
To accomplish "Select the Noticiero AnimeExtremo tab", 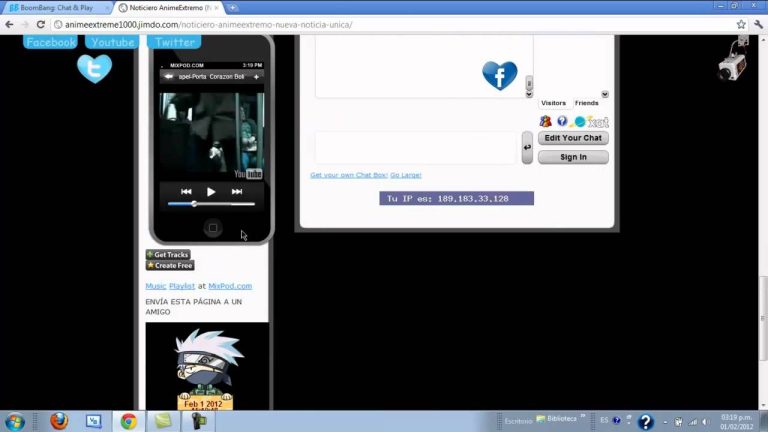I will tap(169, 8).
